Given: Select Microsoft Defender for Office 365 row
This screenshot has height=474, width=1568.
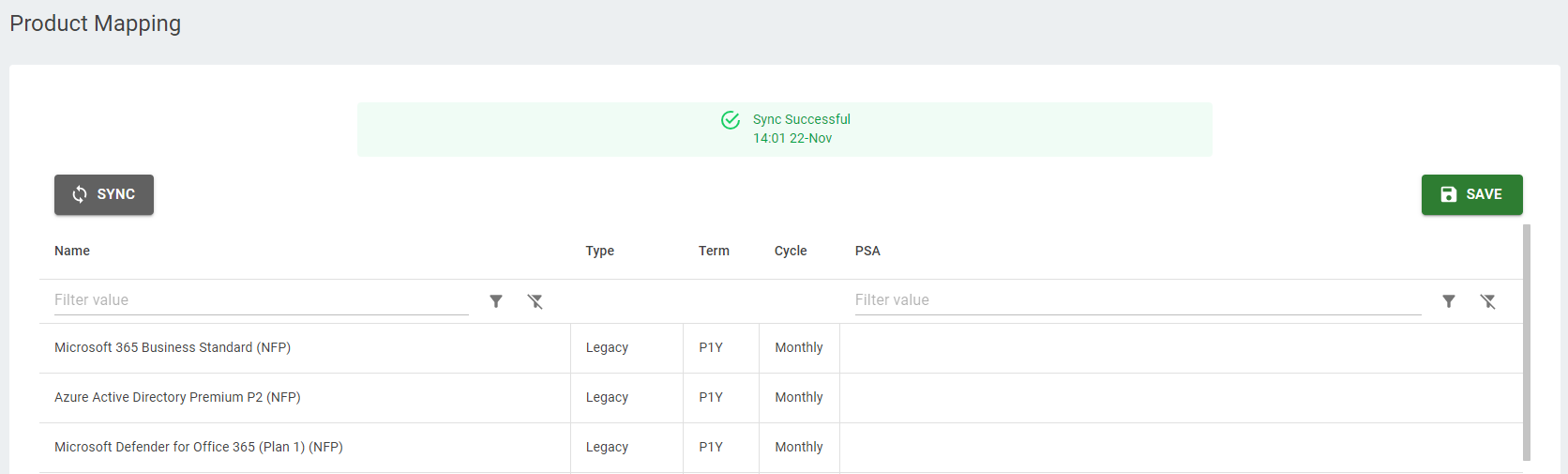Looking at the screenshot, I should [781, 448].
